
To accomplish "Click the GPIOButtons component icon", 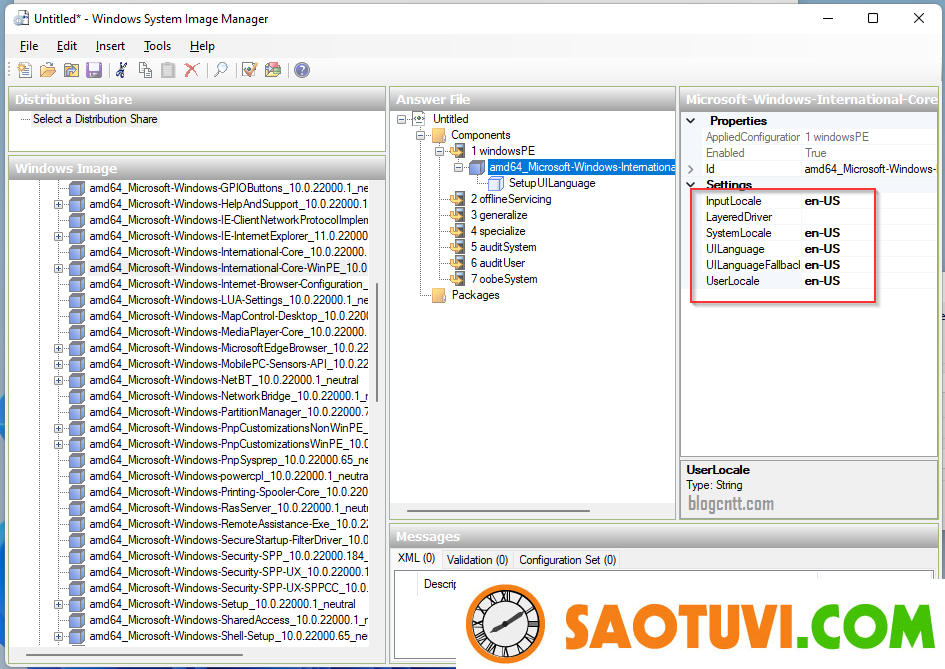I will tap(77, 188).
